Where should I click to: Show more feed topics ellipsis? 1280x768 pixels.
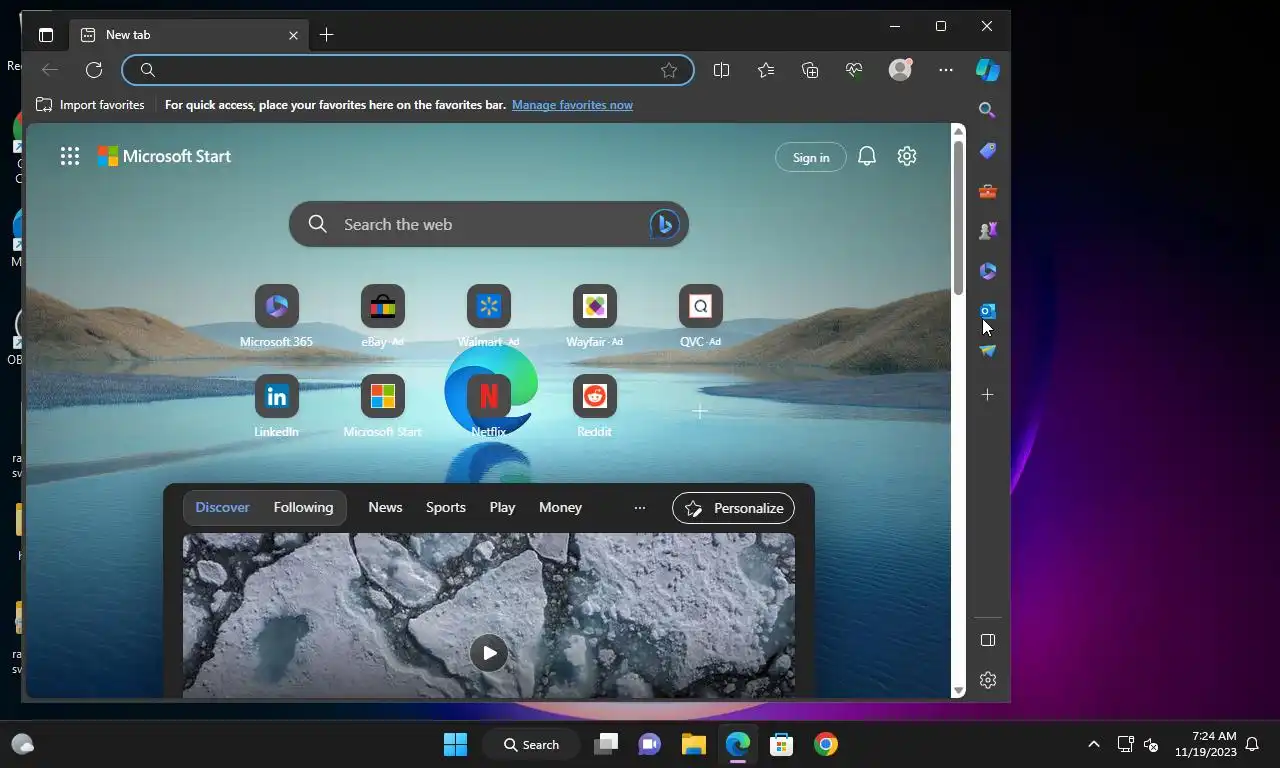tap(640, 508)
